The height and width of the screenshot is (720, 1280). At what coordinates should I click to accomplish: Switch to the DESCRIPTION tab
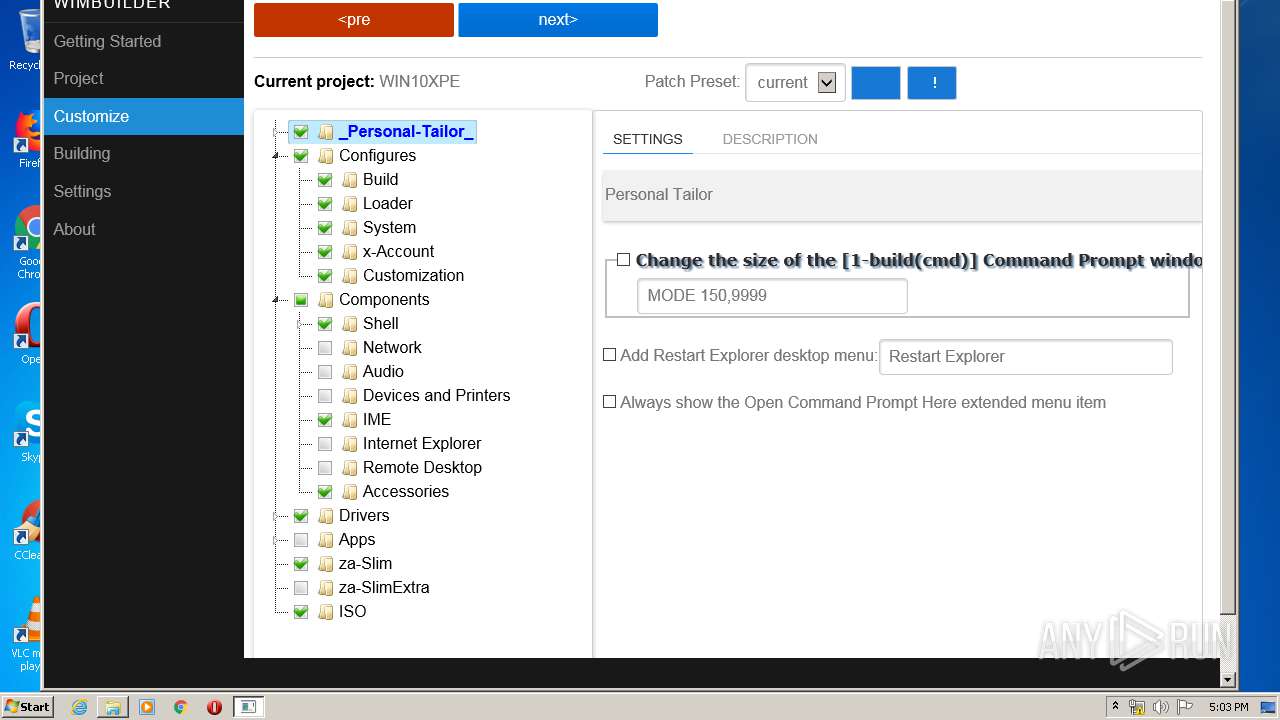click(x=770, y=139)
